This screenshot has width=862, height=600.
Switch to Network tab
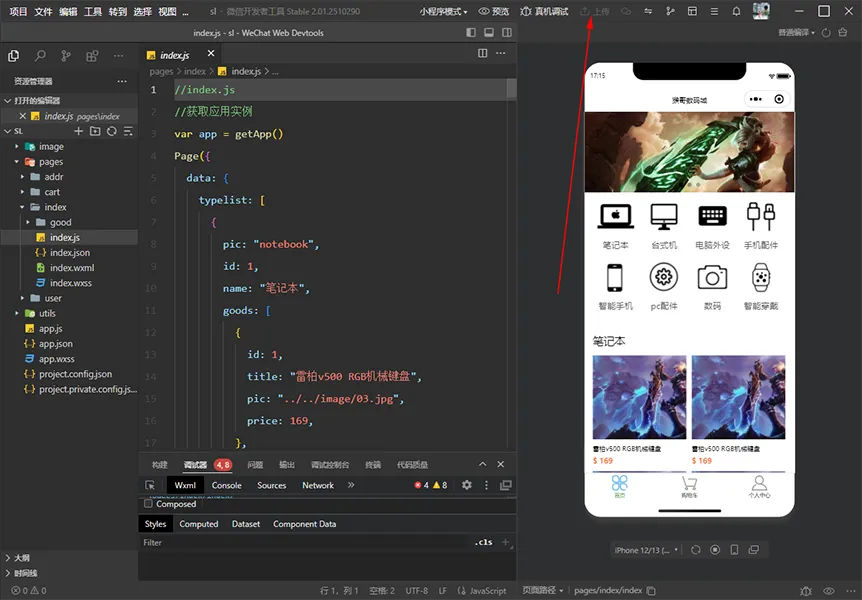point(318,485)
